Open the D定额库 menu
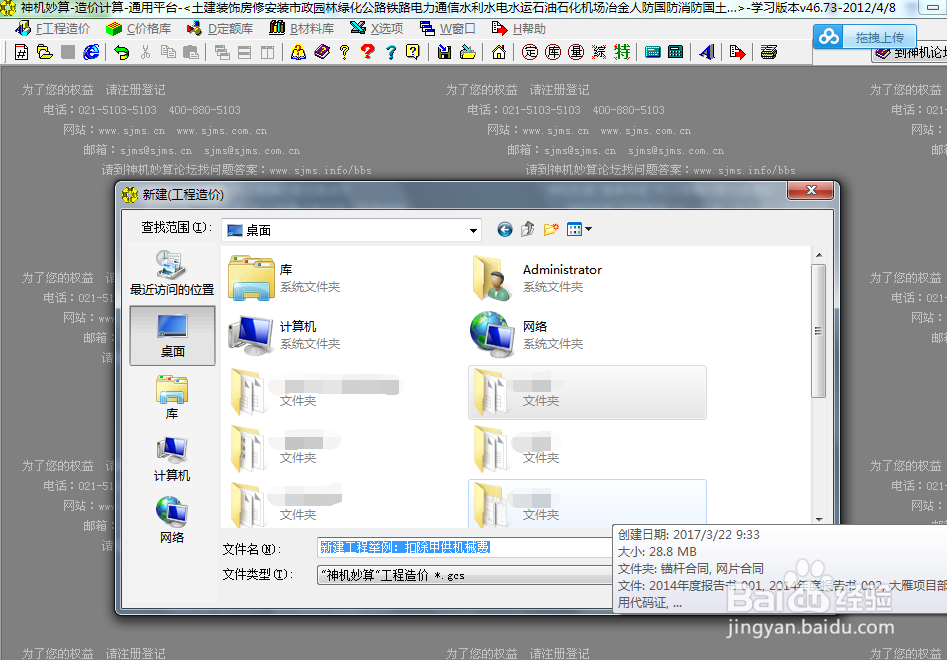 [x=220, y=28]
